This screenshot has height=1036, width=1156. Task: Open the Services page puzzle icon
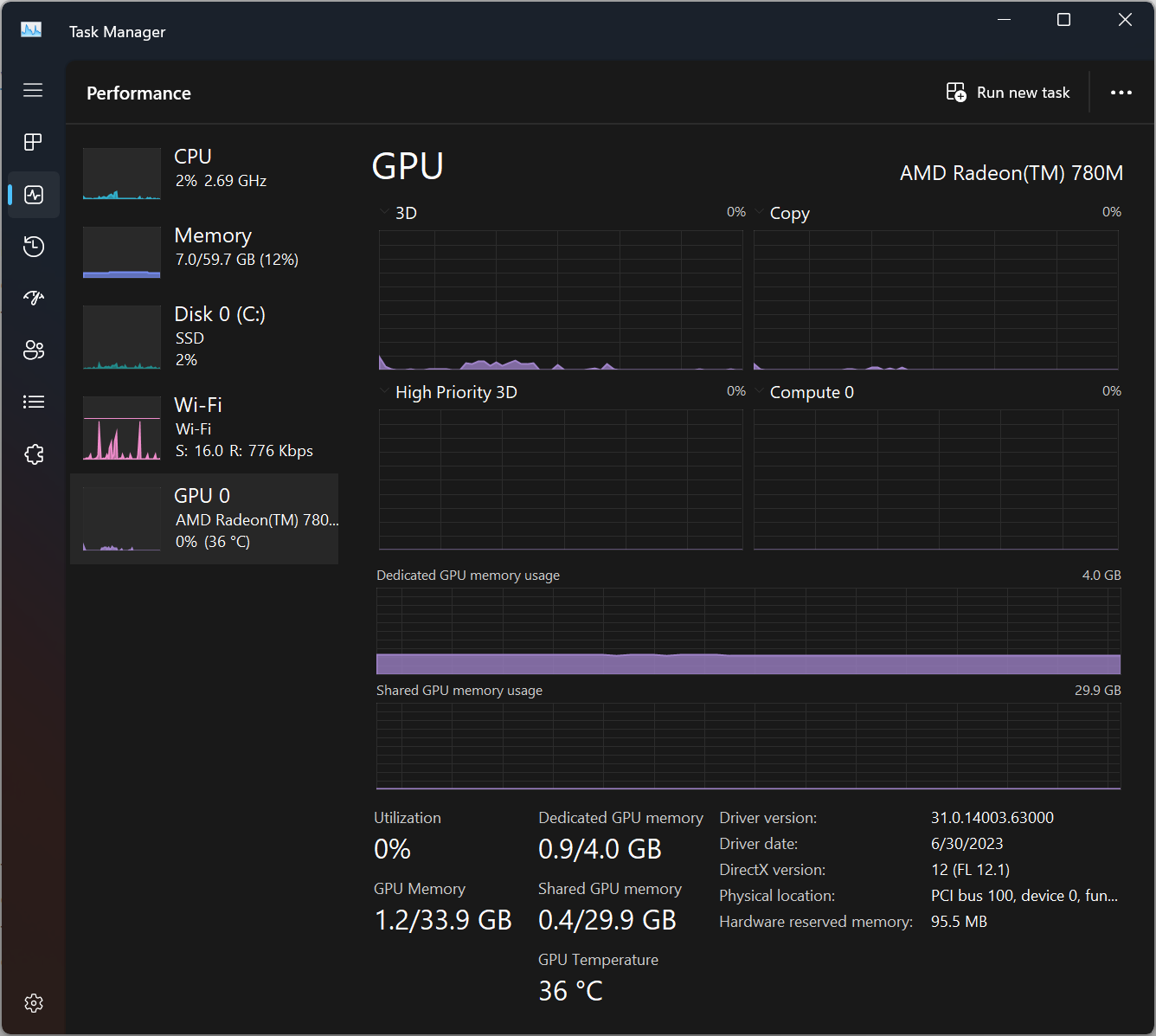34,454
